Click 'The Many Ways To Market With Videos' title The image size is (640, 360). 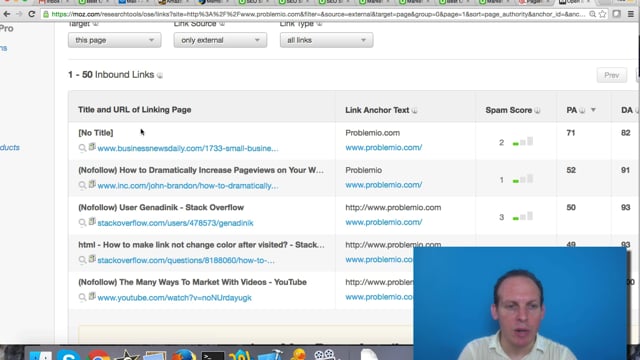tap(192, 282)
